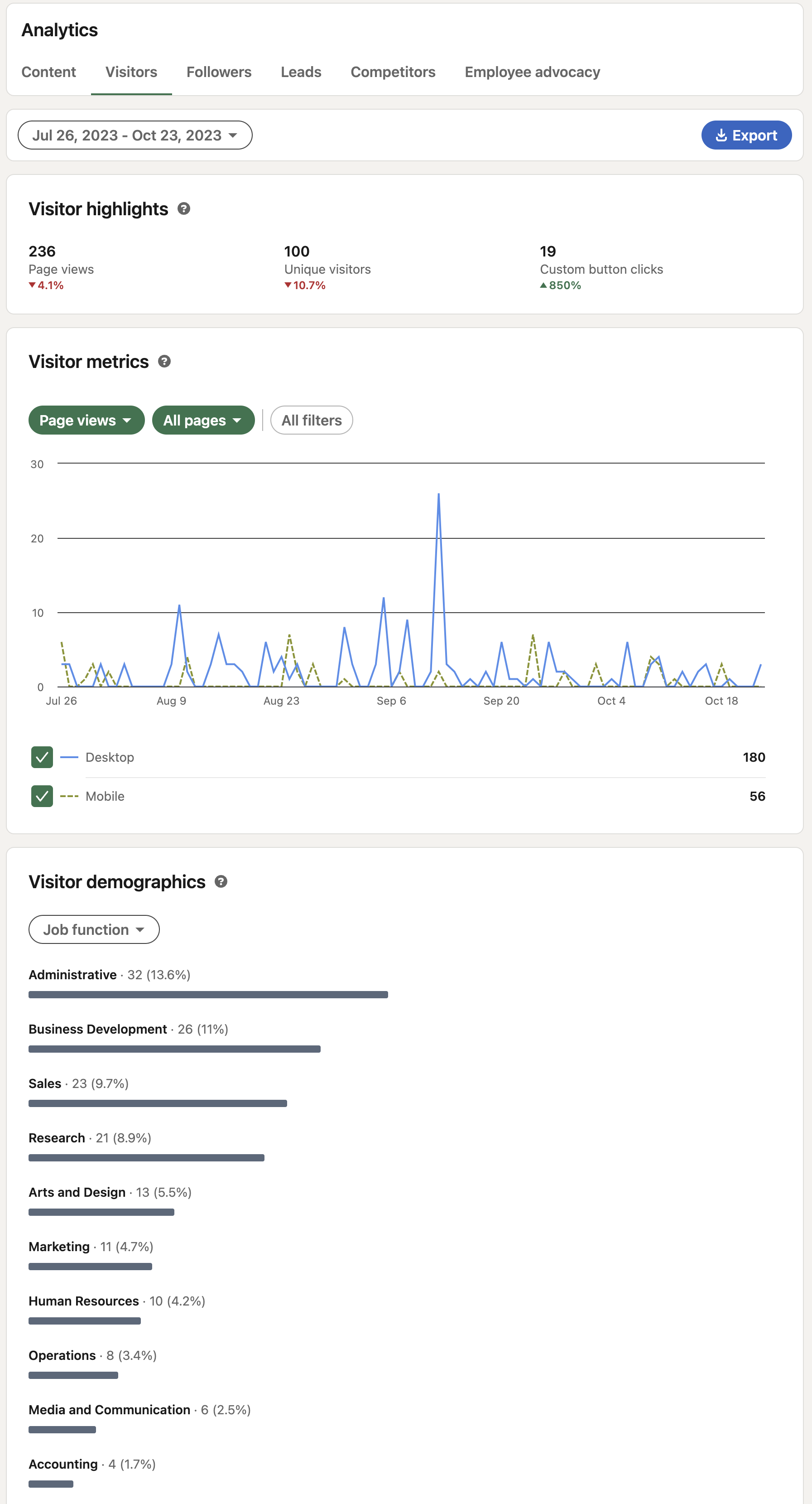Click the Visitor highlights help icon
Image resolution: width=812 pixels, height=1504 pixels.
click(x=184, y=208)
